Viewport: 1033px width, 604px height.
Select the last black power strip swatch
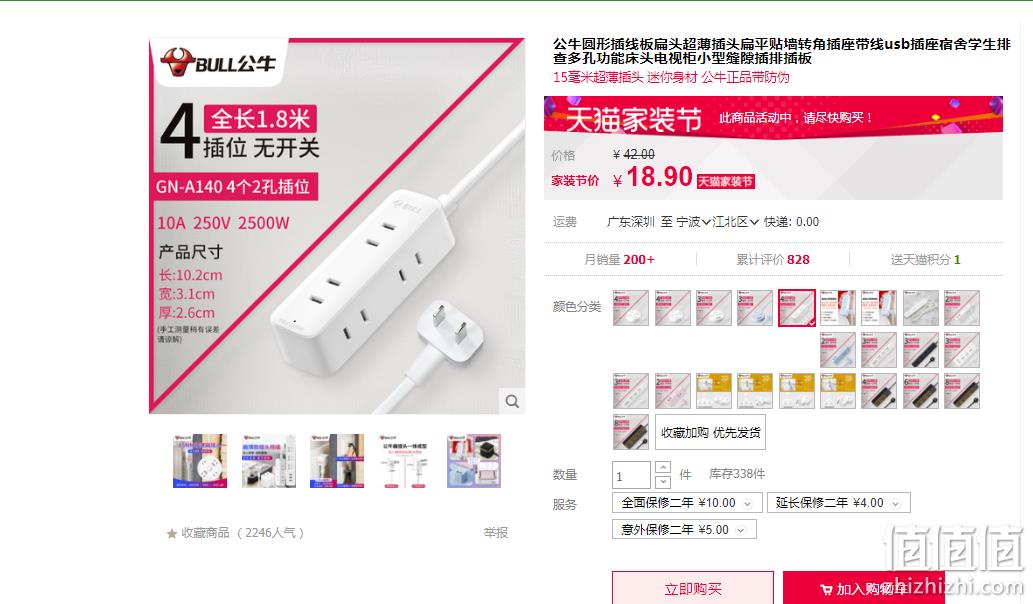click(630, 432)
